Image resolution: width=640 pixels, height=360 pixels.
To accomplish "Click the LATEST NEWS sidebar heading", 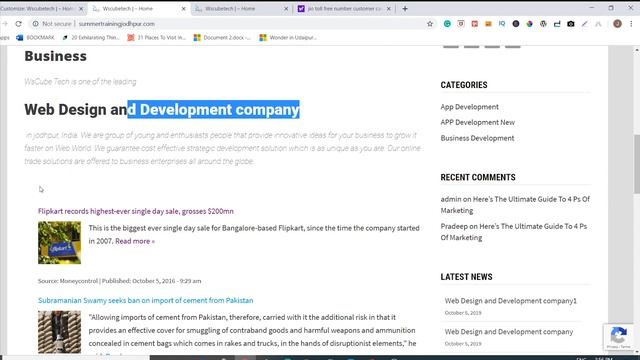I will [x=466, y=277].
